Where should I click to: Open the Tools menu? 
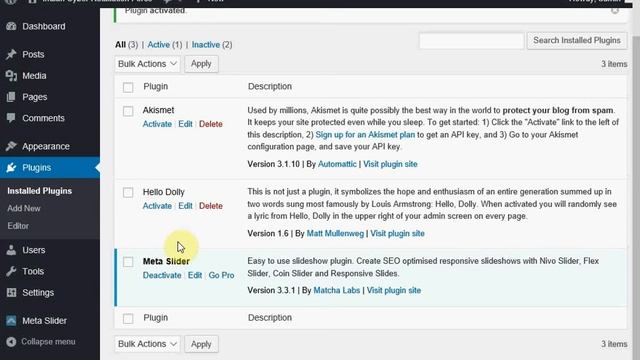(x=33, y=271)
